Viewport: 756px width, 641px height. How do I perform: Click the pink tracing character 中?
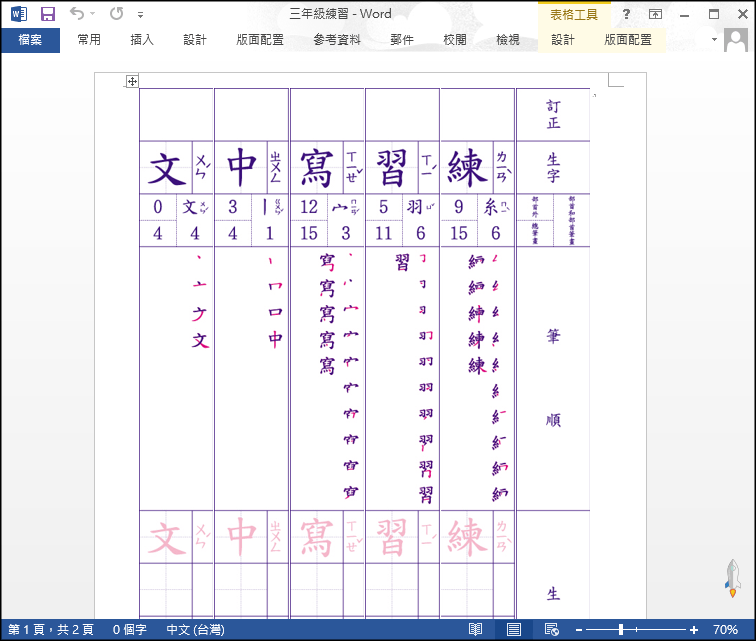coord(242,537)
